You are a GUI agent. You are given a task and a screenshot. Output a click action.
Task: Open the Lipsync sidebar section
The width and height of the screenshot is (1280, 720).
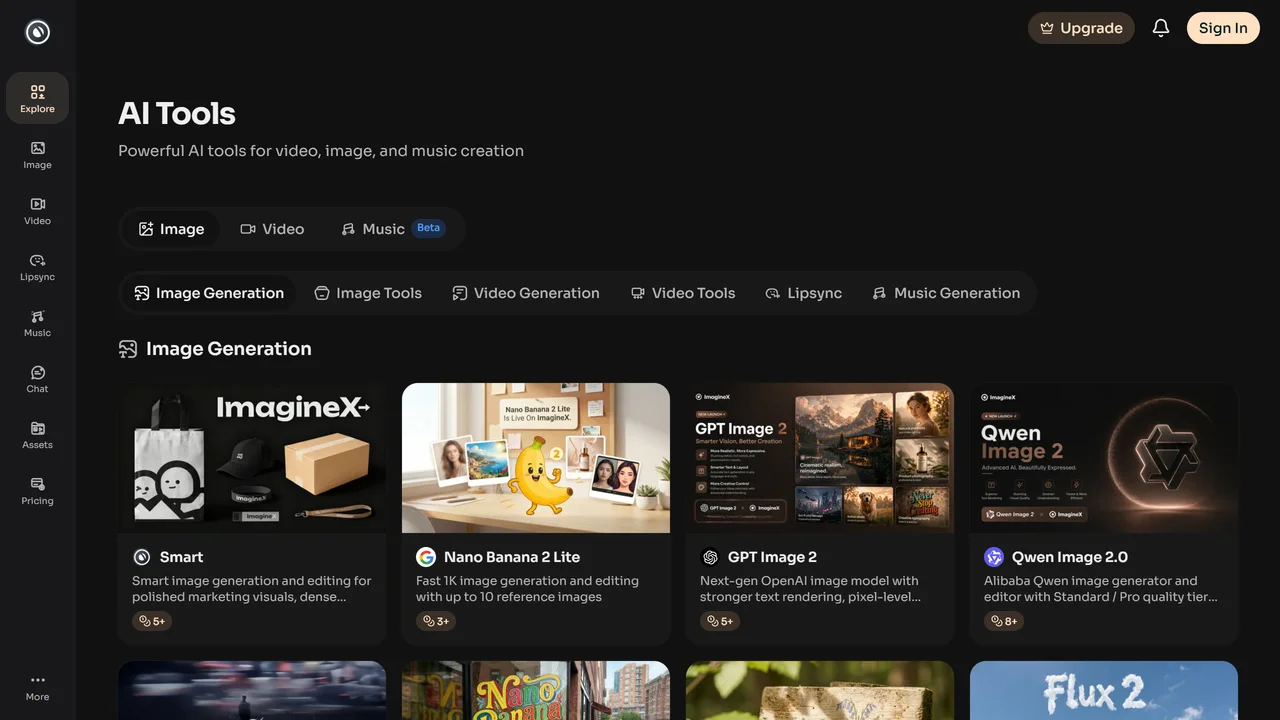tap(37, 266)
